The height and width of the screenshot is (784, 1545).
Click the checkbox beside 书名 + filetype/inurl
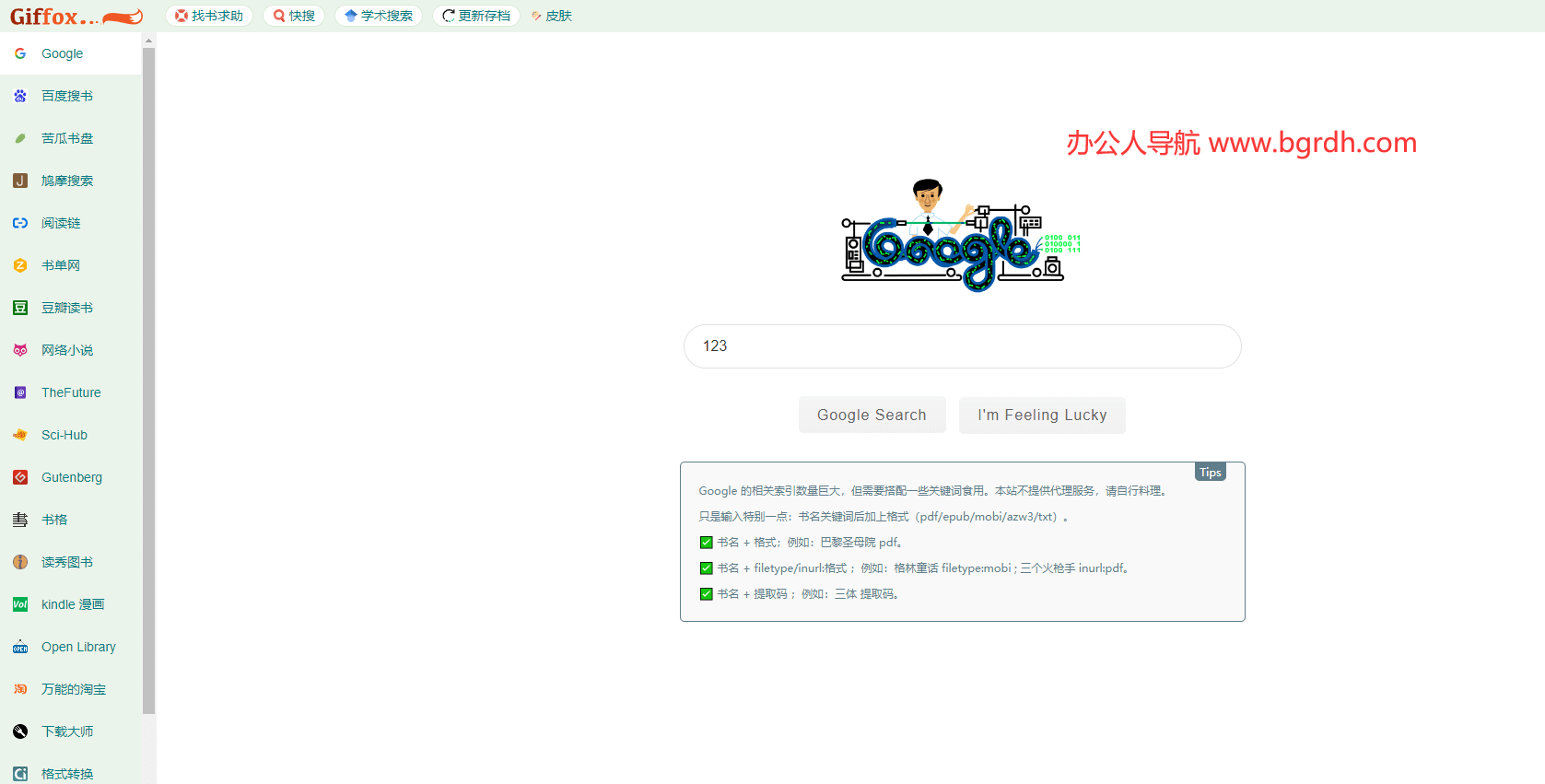click(x=706, y=568)
